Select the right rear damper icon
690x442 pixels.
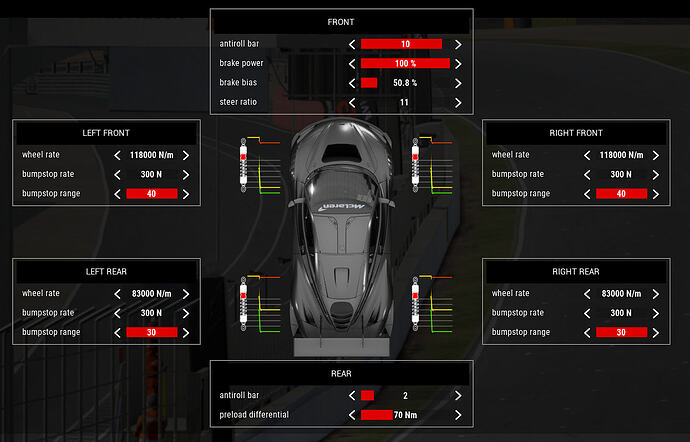(x=415, y=304)
